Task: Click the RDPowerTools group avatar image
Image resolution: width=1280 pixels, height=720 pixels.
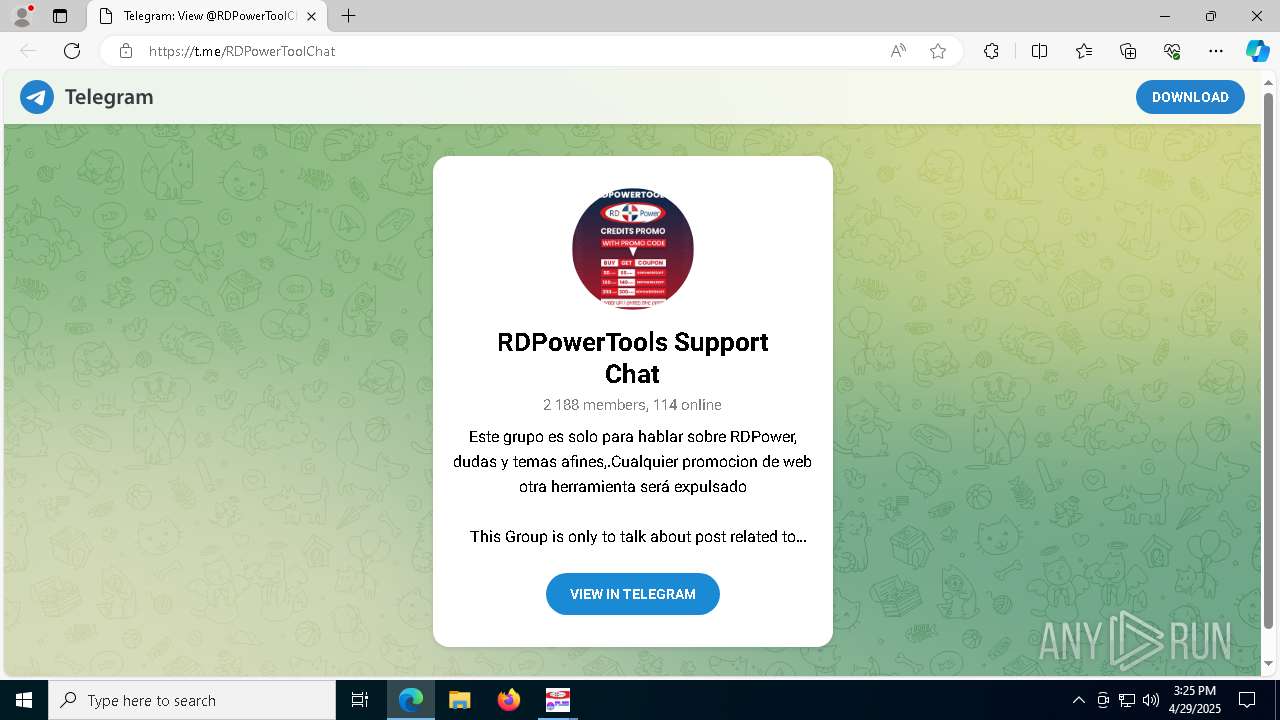Action: click(633, 249)
